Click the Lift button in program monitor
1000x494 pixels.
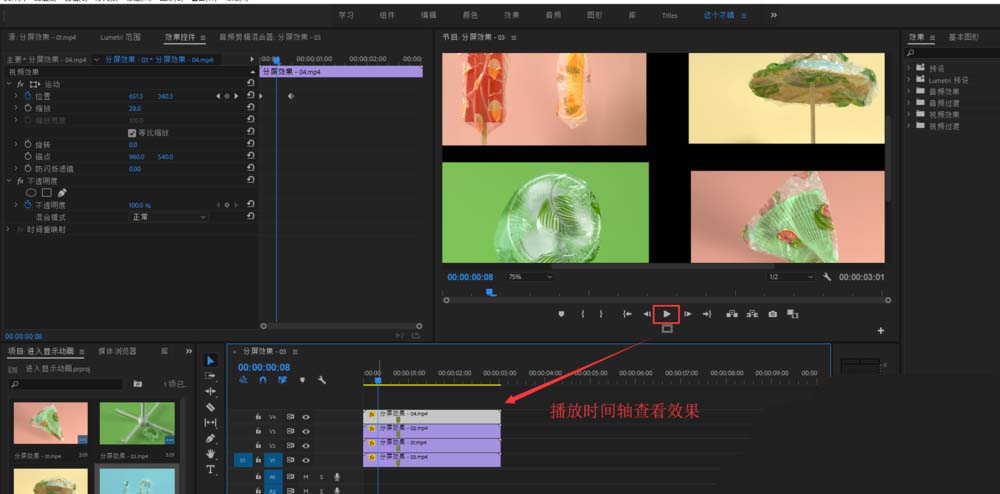point(732,314)
